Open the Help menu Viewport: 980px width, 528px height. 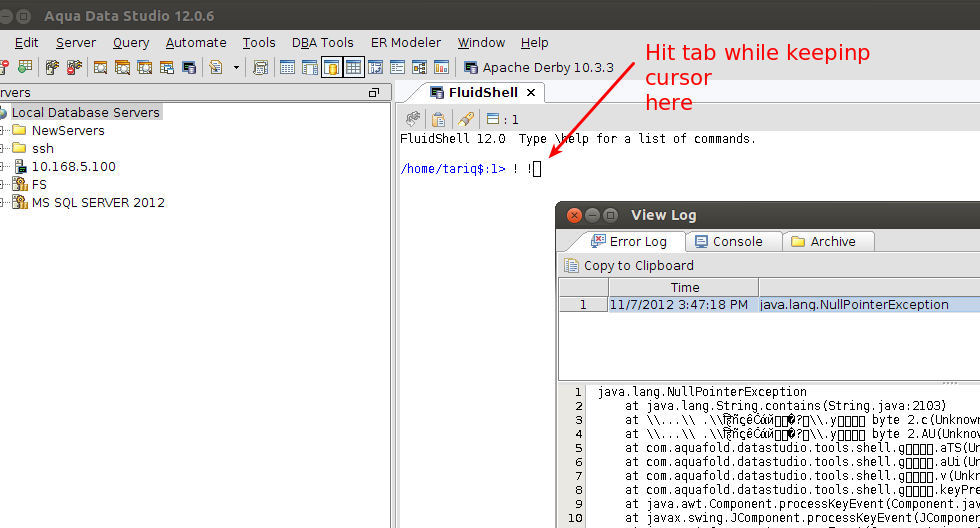tap(534, 42)
